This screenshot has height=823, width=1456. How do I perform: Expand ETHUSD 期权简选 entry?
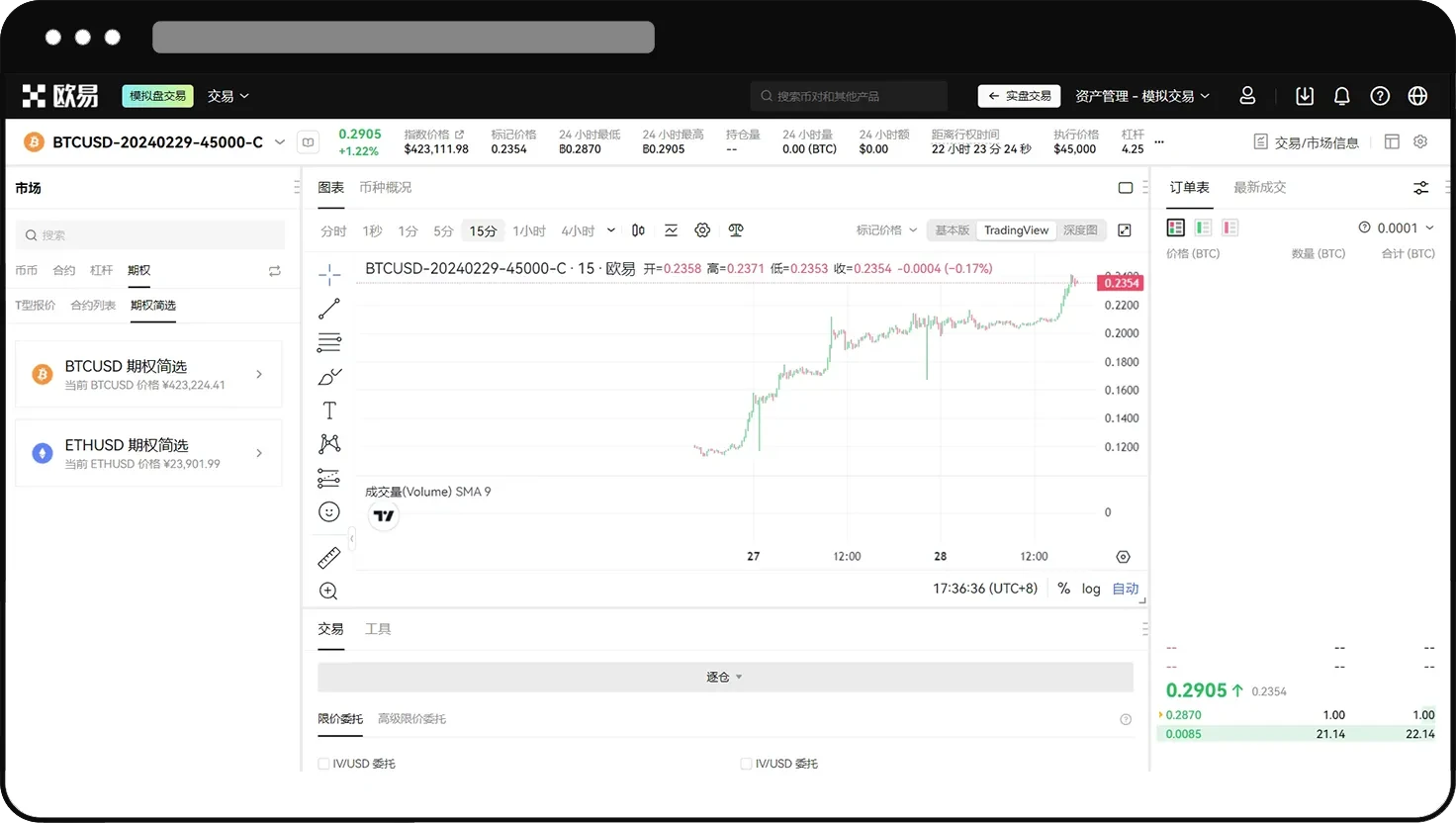[x=148, y=453]
